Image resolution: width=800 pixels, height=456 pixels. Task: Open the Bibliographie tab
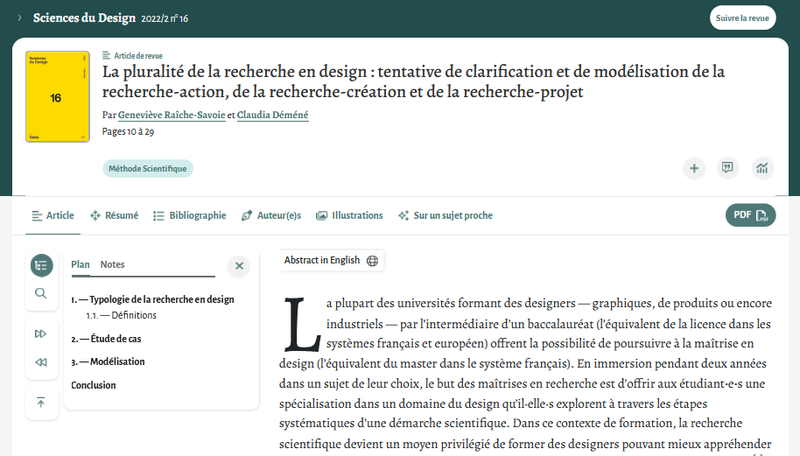tap(190, 215)
